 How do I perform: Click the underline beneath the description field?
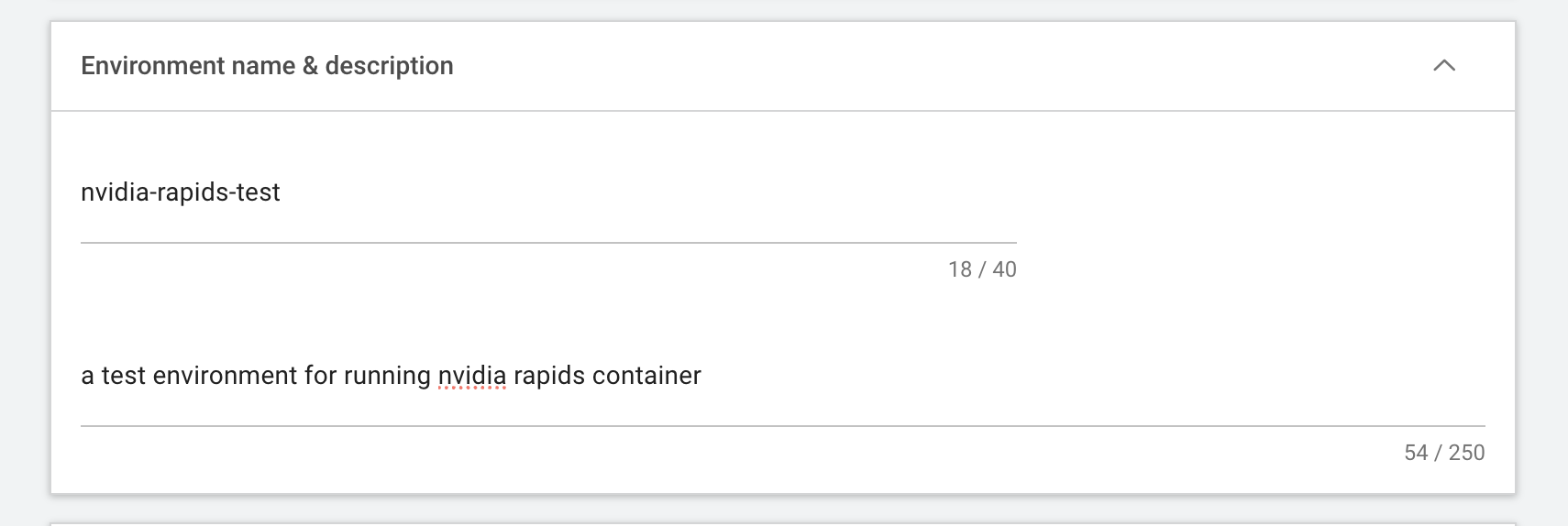(x=782, y=426)
